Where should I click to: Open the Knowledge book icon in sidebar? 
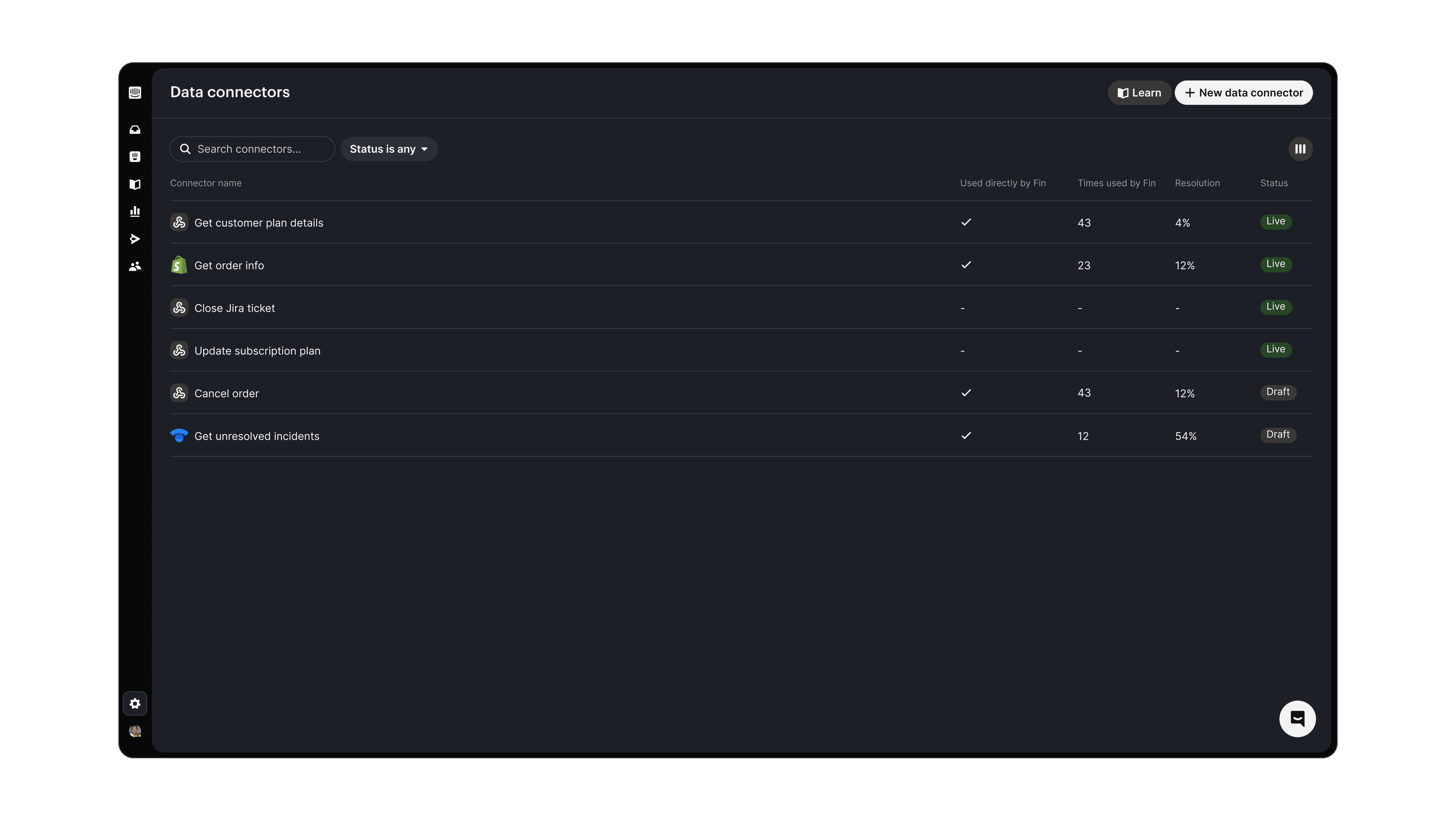coord(135,184)
